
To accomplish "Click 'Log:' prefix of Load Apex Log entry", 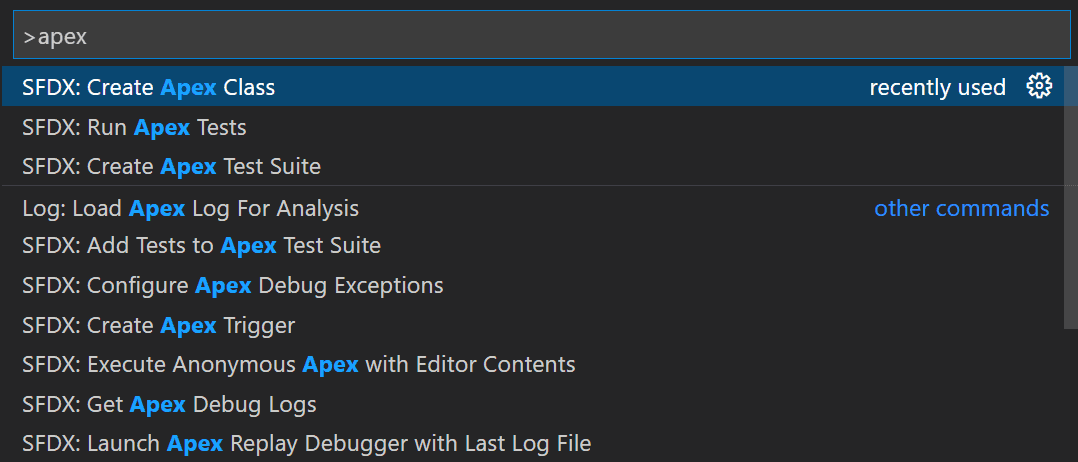I will (41, 208).
